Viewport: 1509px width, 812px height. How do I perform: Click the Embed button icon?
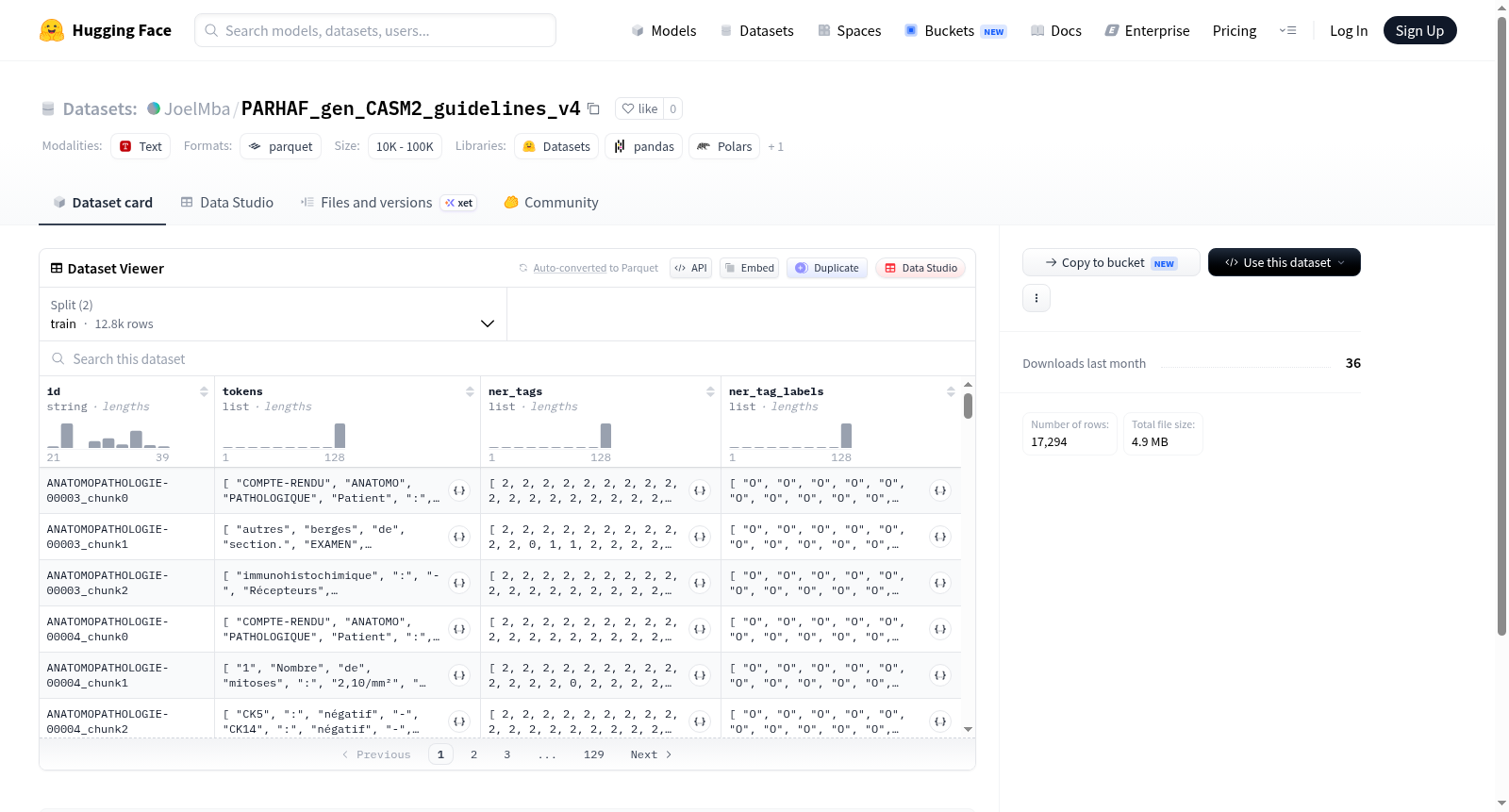729,268
